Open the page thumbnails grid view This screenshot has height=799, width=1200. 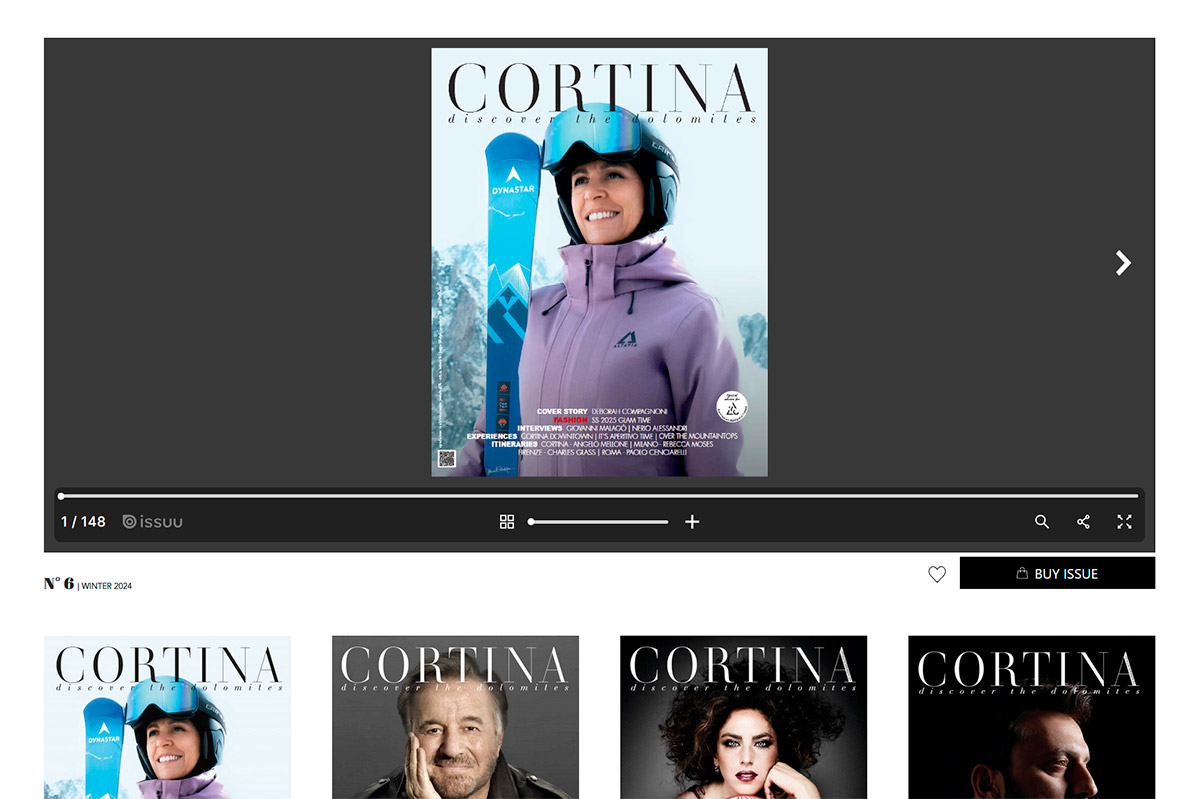507,522
